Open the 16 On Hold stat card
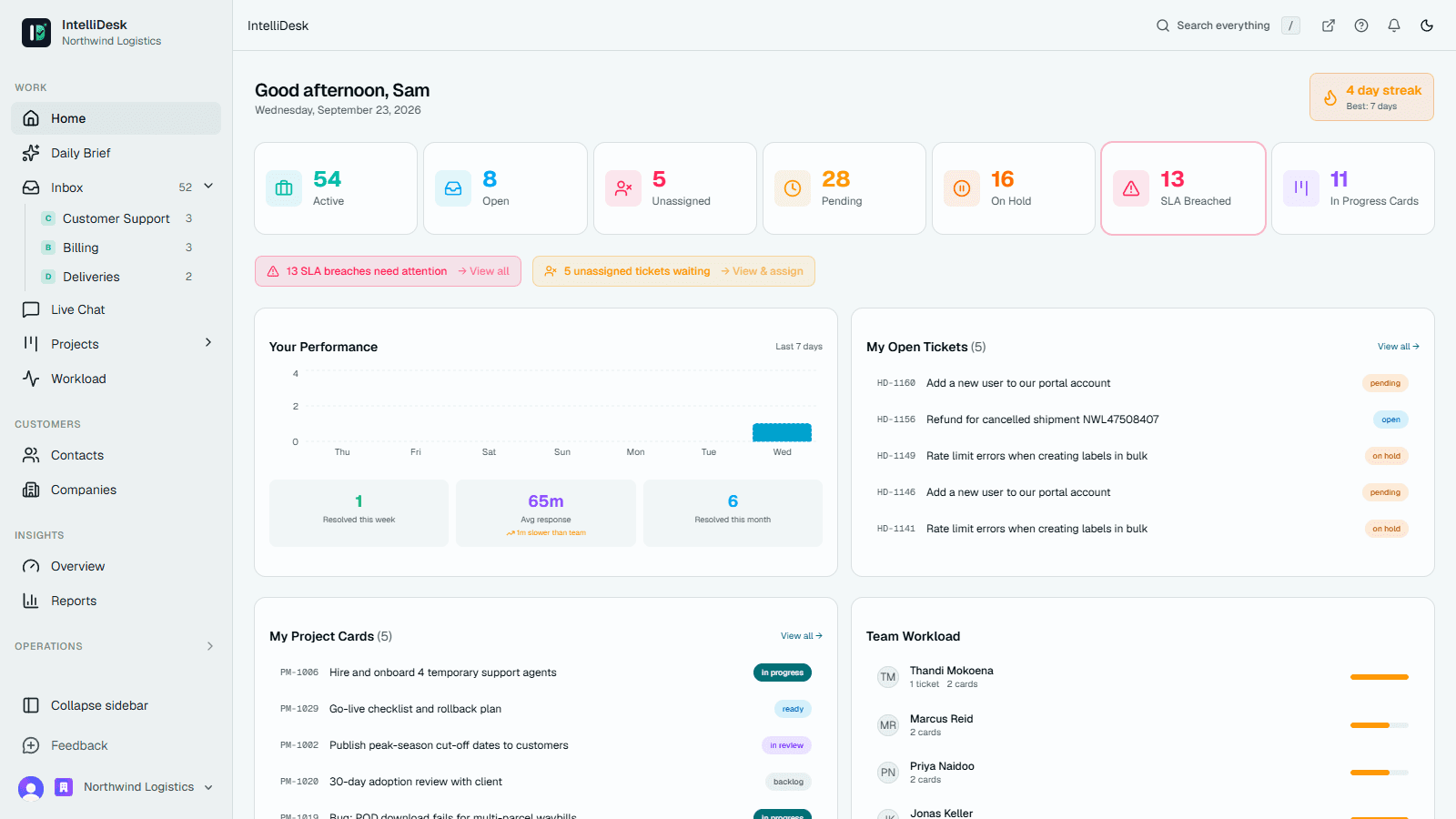Viewport: 1456px width, 819px height. pyautogui.click(x=1014, y=188)
